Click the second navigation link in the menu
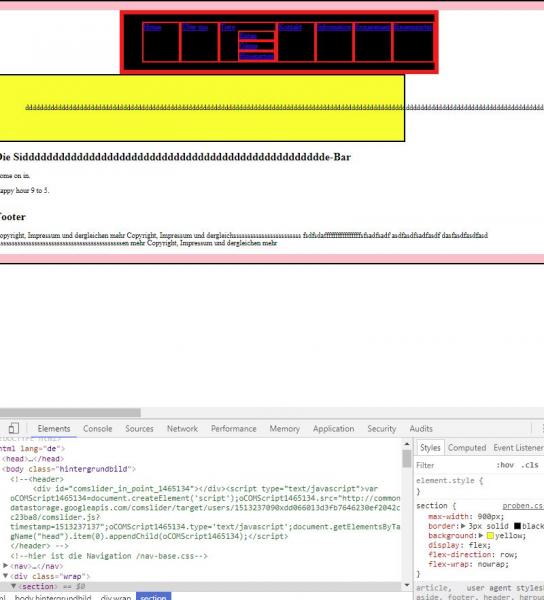The image size is (544, 600). (x=195, y=28)
